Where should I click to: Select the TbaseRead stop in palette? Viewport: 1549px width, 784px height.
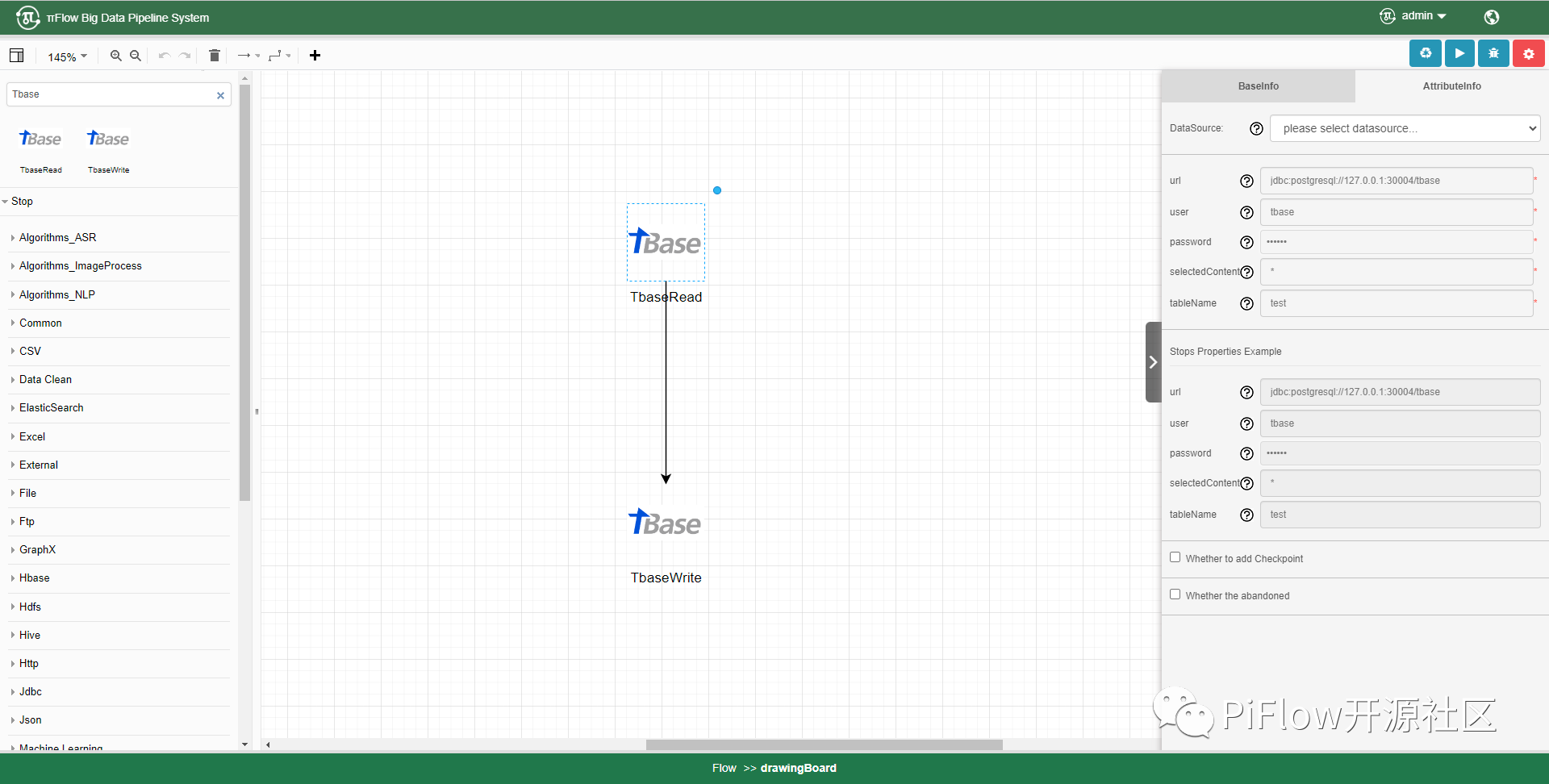[40, 150]
